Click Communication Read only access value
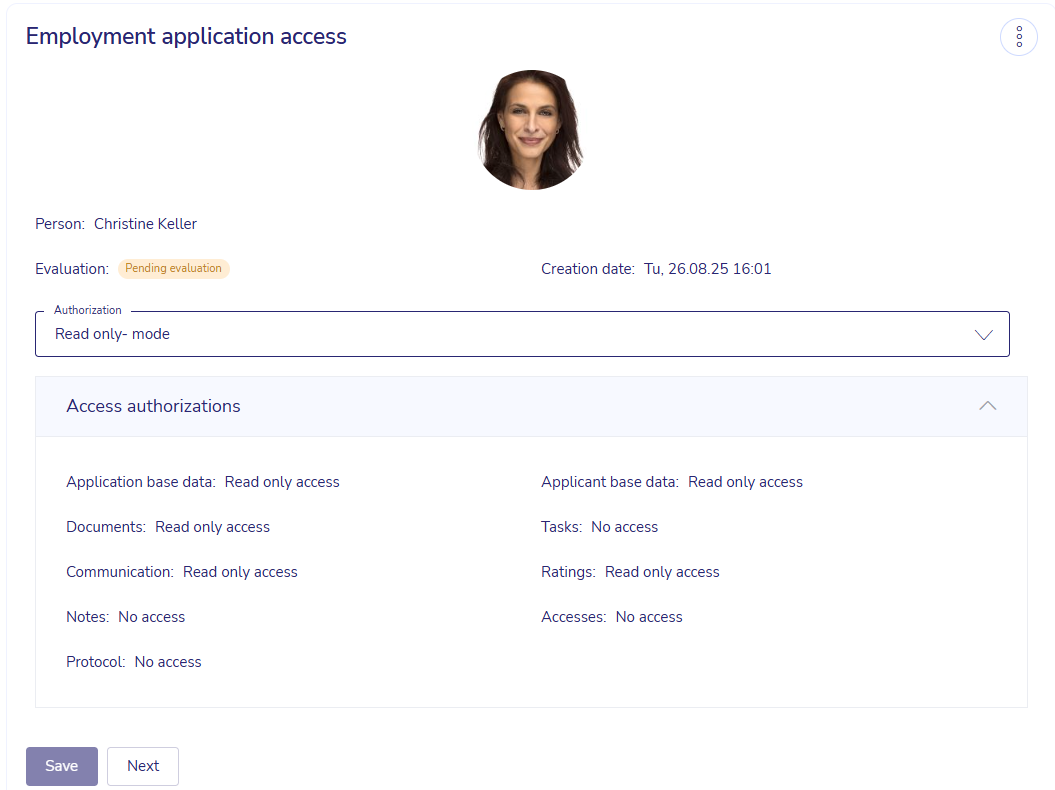 pyautogui.click(x=240, y=572)
